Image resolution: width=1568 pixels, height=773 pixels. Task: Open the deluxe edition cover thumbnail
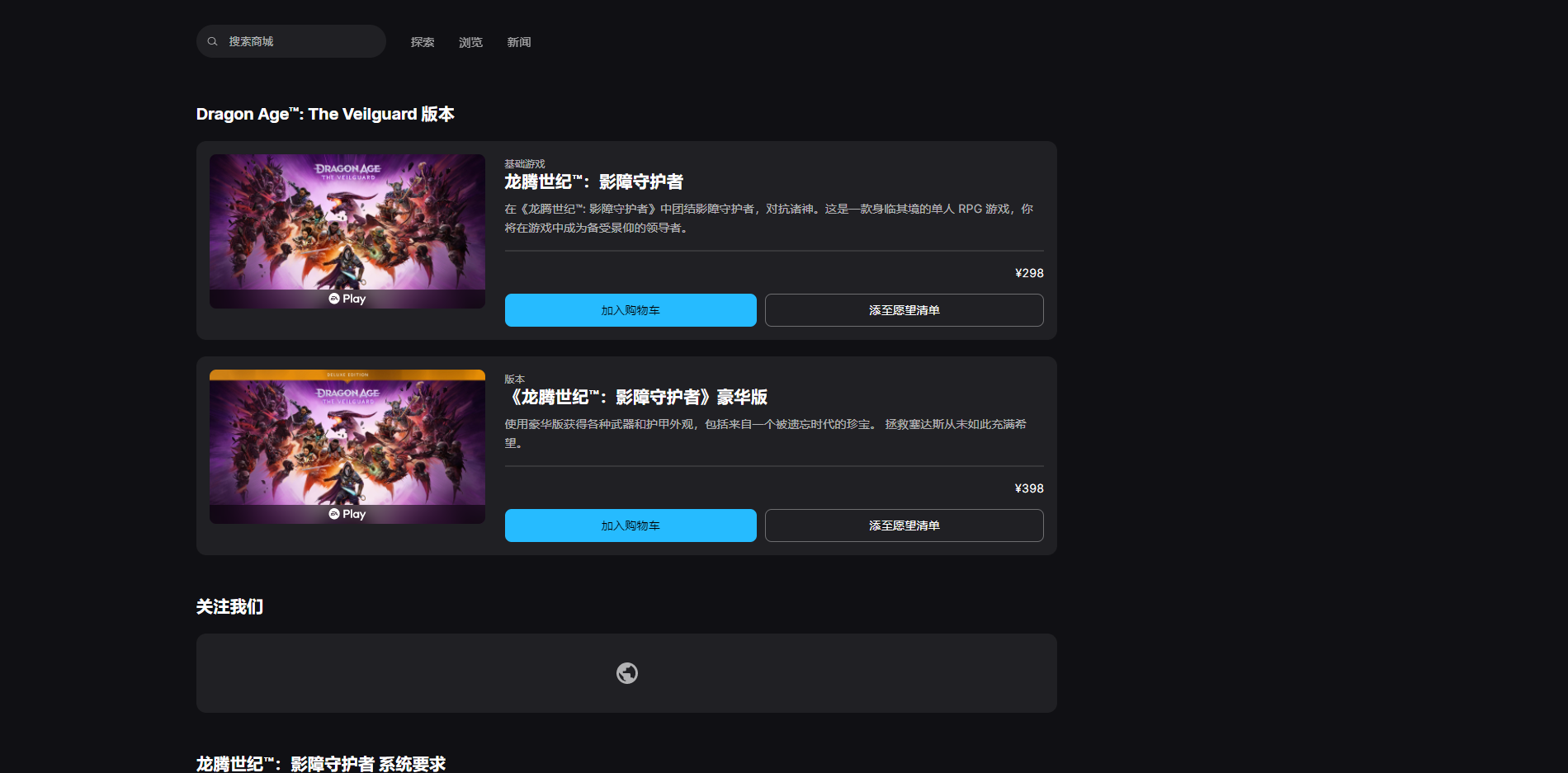tap(347, 446)
